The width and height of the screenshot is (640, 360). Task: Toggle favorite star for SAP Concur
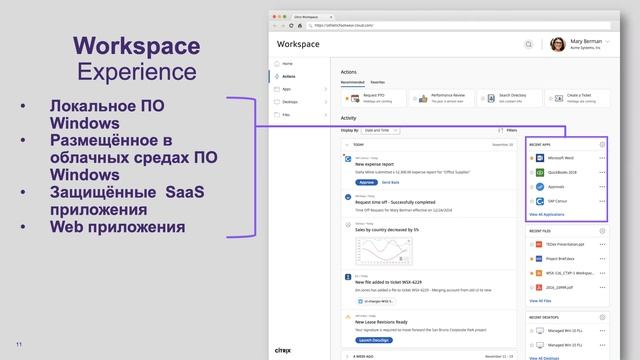coord(531,201)
